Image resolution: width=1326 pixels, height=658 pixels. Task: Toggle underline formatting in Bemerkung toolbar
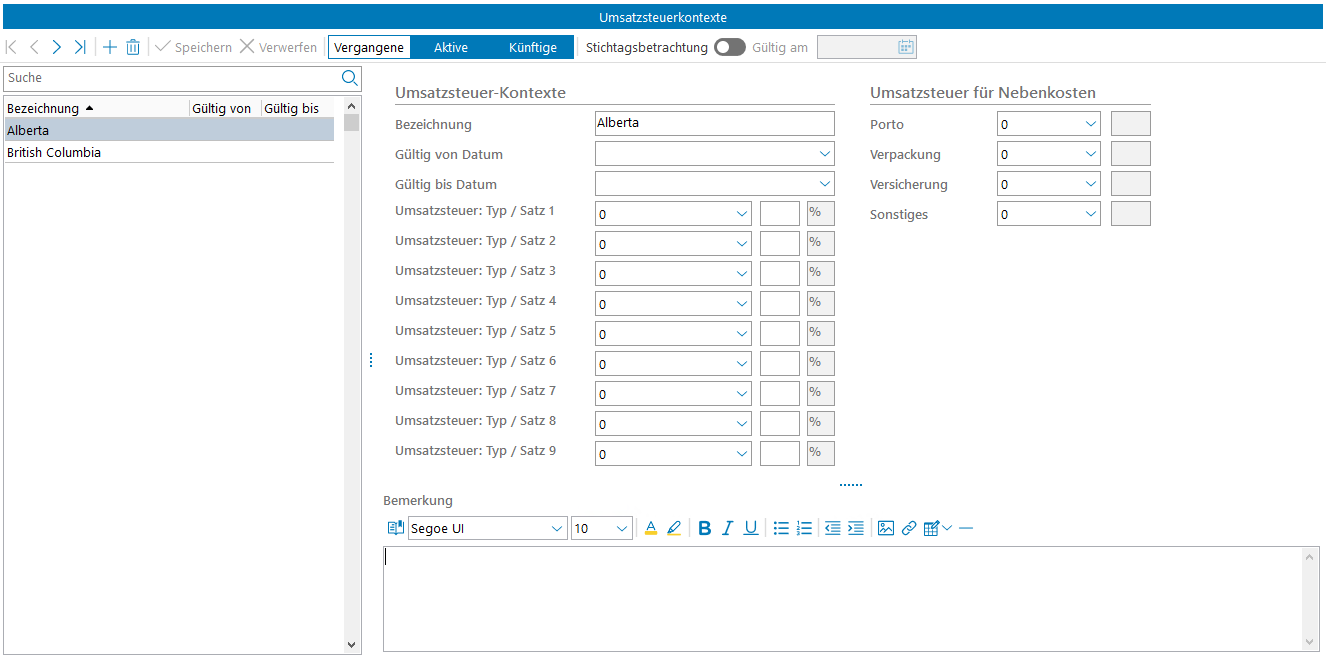point(750,528)
